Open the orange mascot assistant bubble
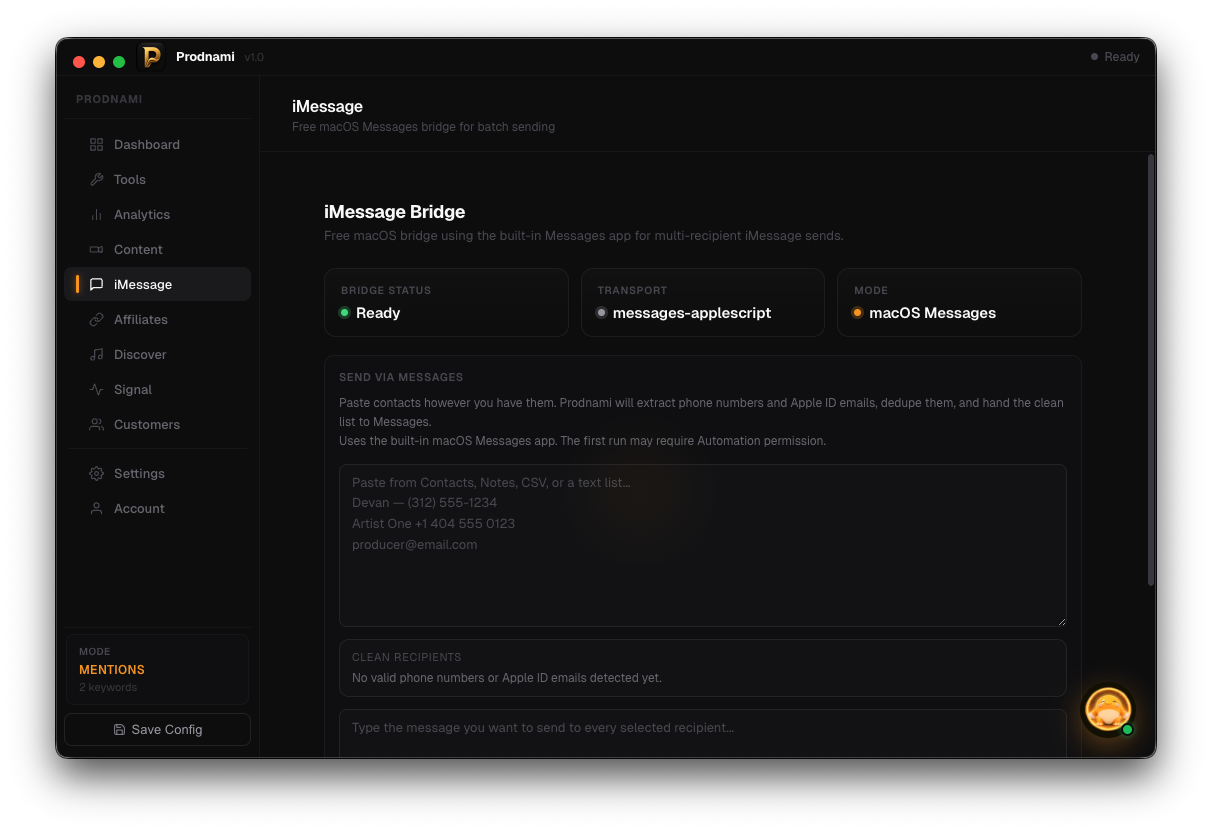This screenshot has width=1212, height=832. click(1108, 711)
